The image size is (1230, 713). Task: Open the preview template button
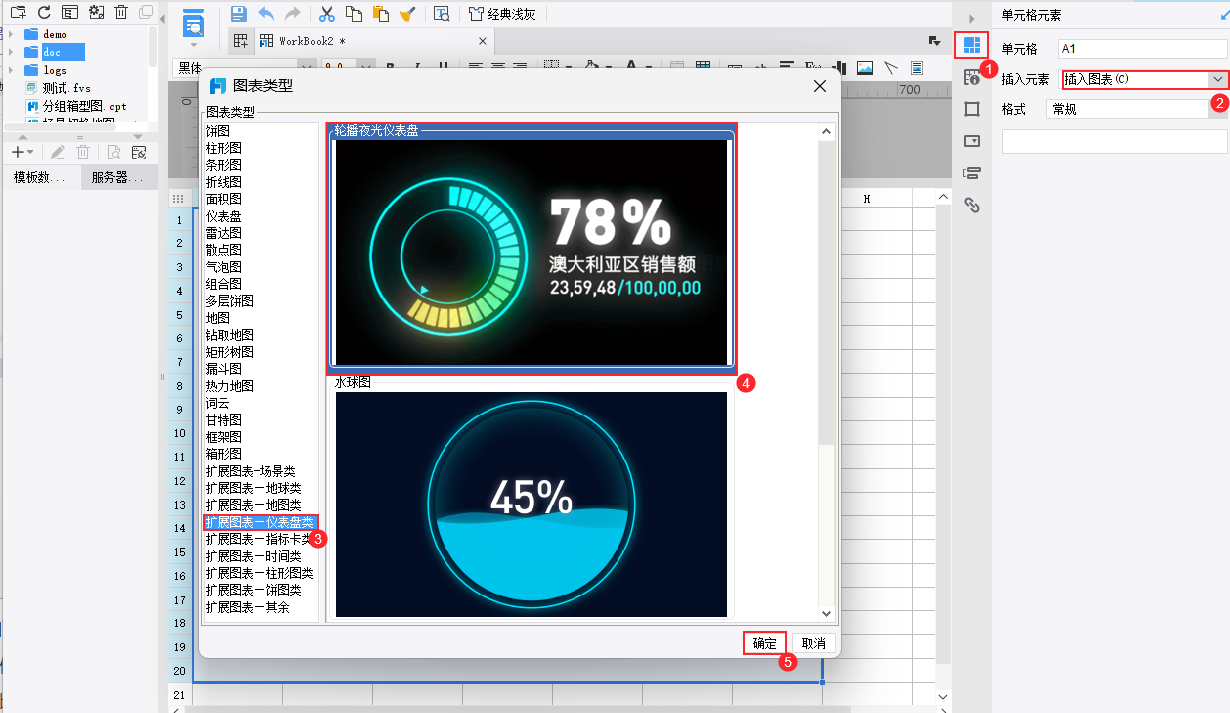click(194, 24)
